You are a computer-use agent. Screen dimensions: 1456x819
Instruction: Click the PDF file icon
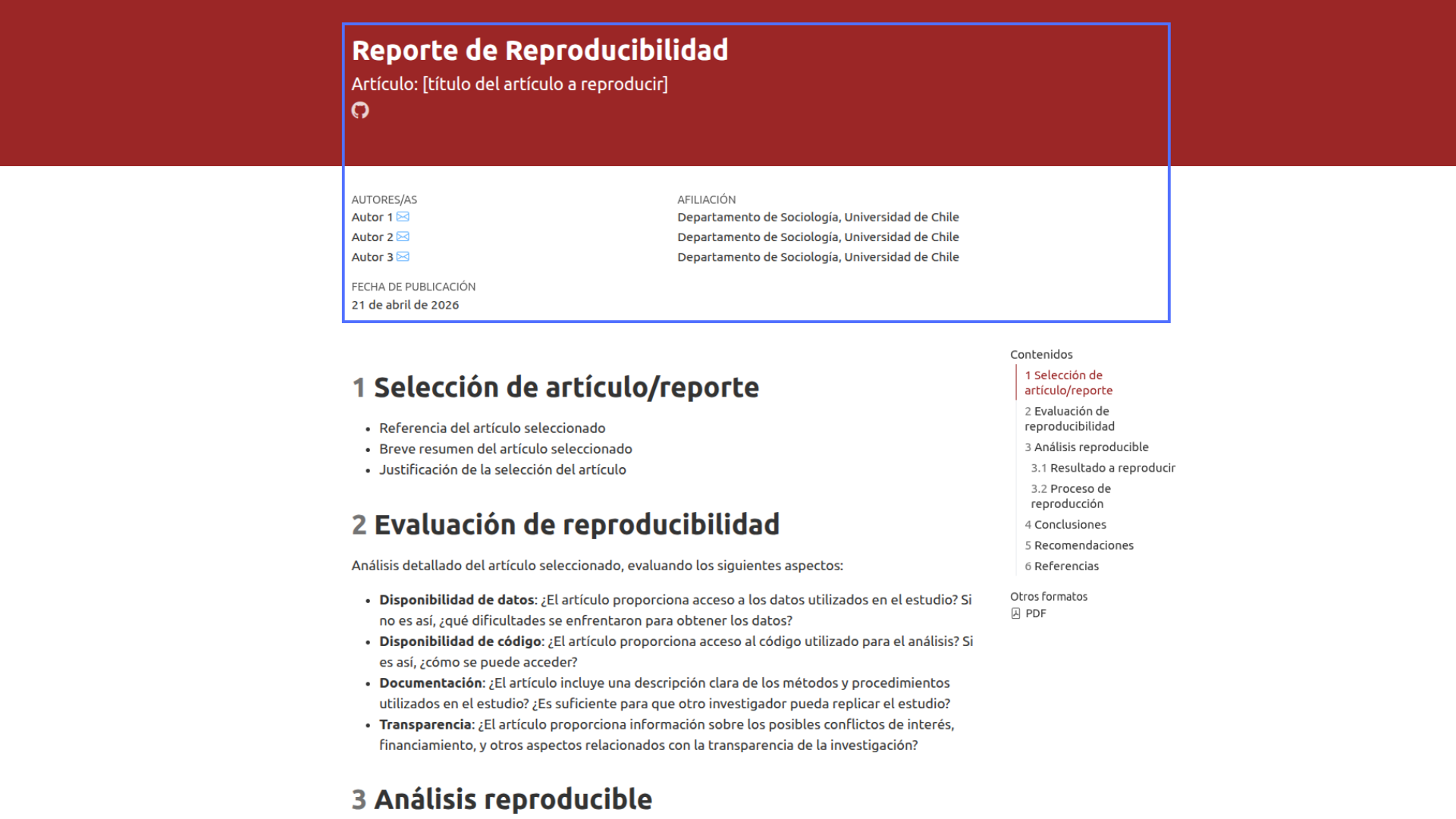[x=1015, y=613]
